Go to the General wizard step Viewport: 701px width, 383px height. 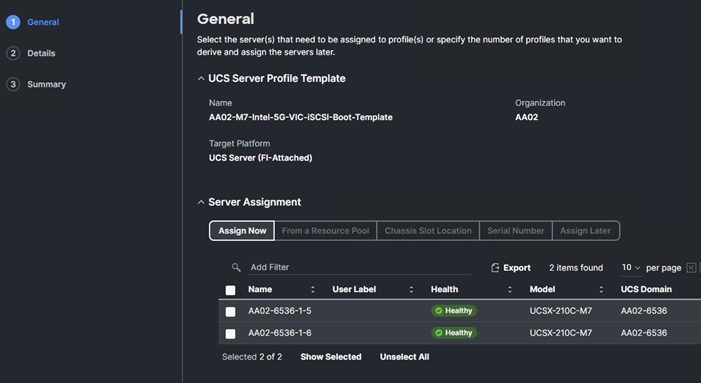[43, 22]
